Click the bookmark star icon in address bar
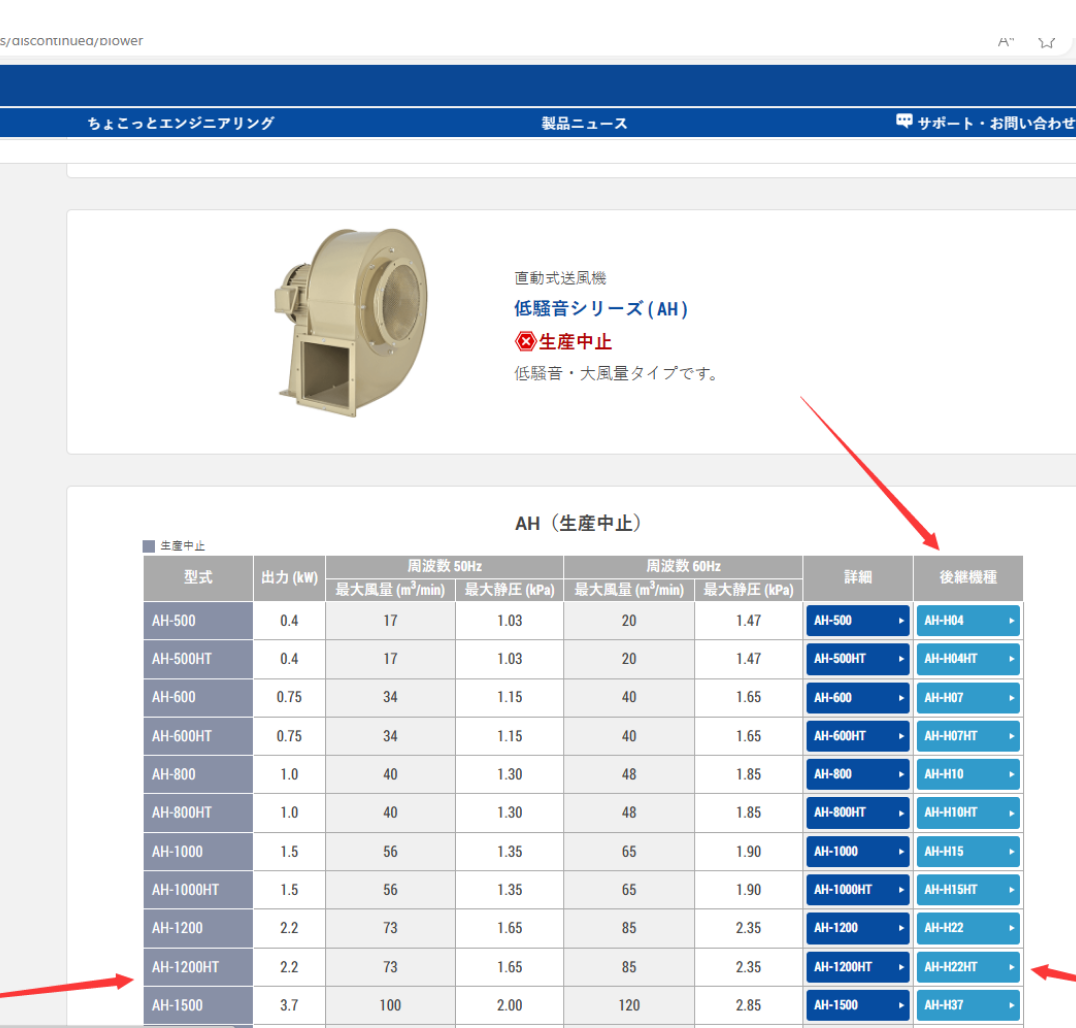This screenshot has height=1028, width=1076. point(1047,41)
